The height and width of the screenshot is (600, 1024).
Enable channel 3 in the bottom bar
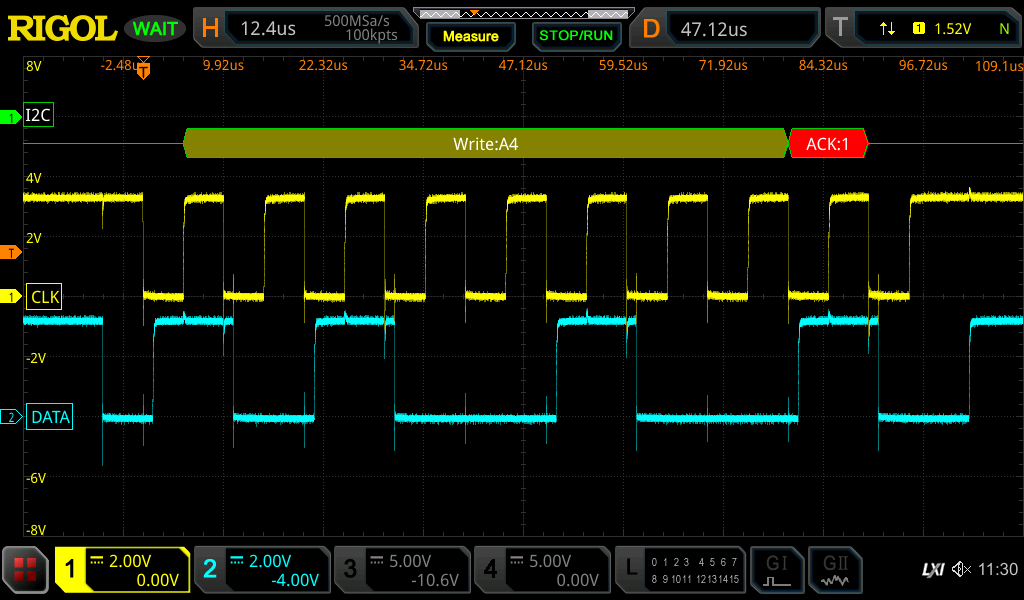pyautogui.click(x=401, y=570)
